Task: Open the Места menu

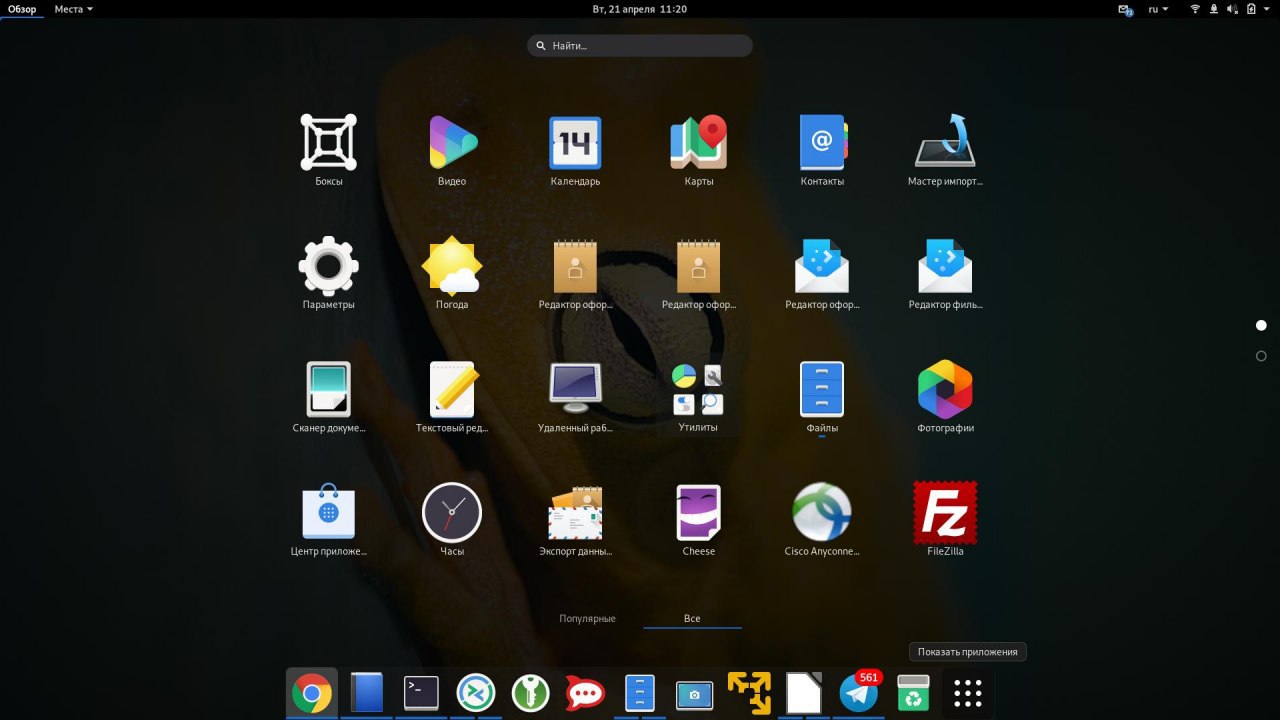Action: pos(74,9)
